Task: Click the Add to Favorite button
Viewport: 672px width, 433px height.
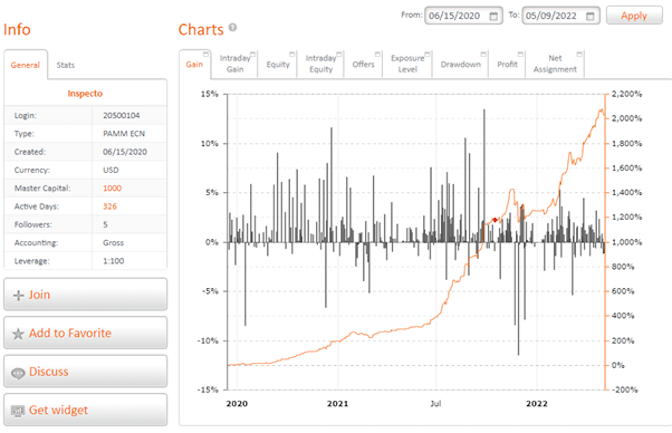Action: tap(85, 333)
